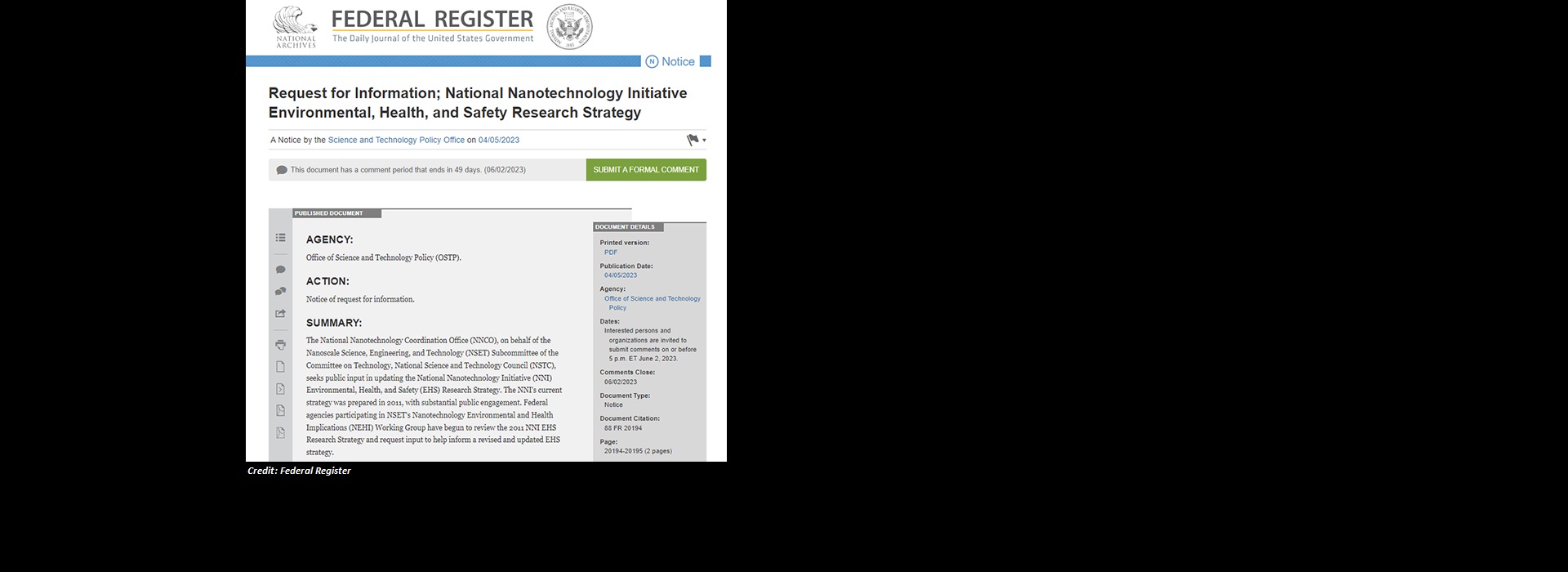Follow the 04/05/2023 date link in byline
Image resolution: width=1568 pixels, height=572 pixels.
pyautogui.click(x=499, y=140)
